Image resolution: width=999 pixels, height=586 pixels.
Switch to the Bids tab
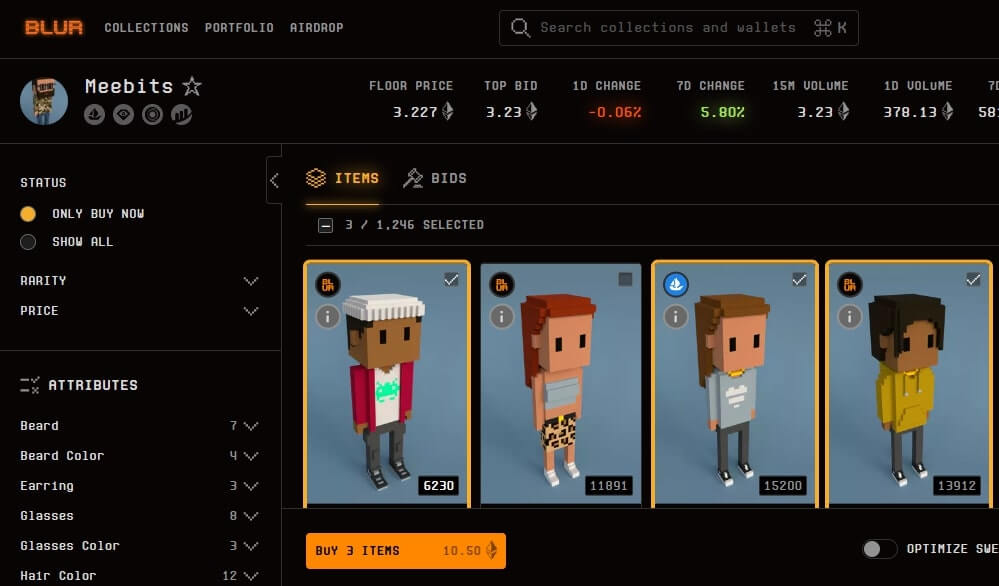tap(435, 178)
